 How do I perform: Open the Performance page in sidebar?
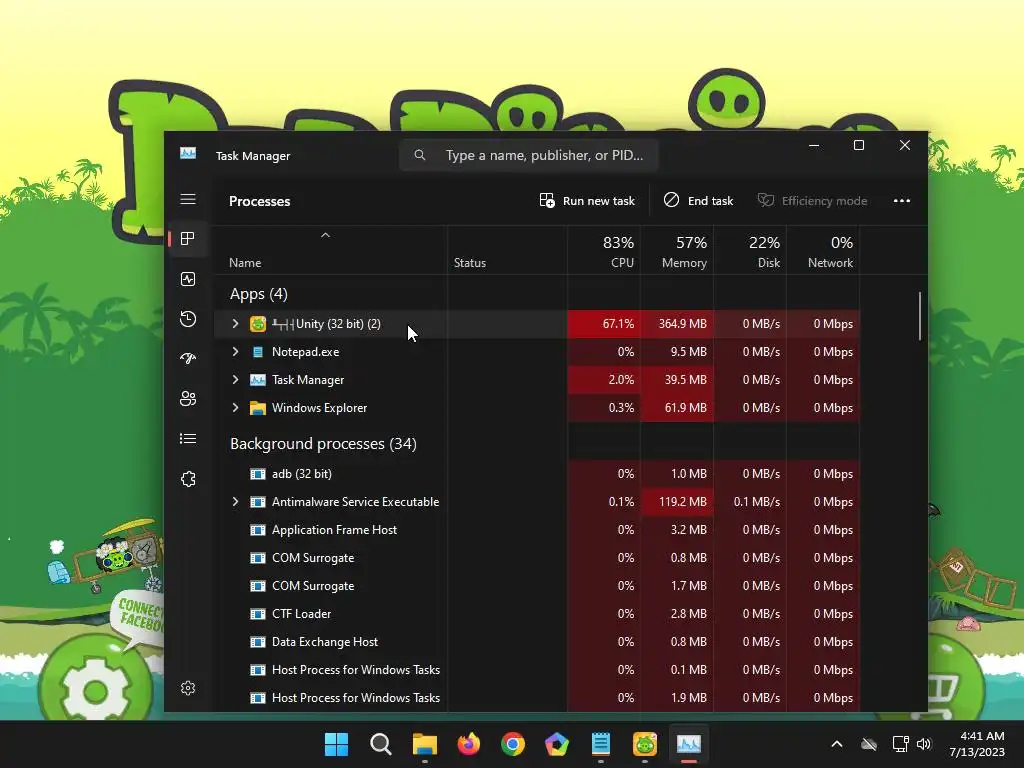(188, 279)
